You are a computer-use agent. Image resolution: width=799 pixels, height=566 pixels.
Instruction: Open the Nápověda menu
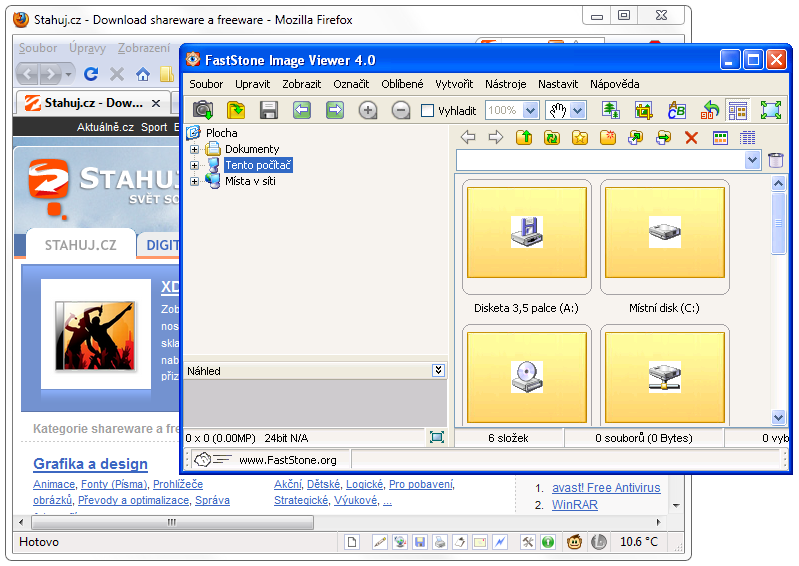(x=615, y=84)
